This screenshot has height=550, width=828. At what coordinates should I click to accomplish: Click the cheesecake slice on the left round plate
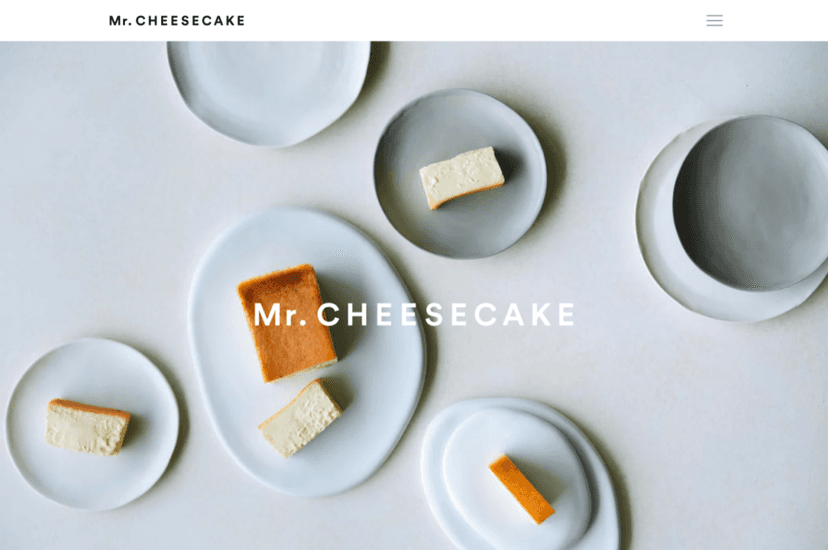[88, 427]
